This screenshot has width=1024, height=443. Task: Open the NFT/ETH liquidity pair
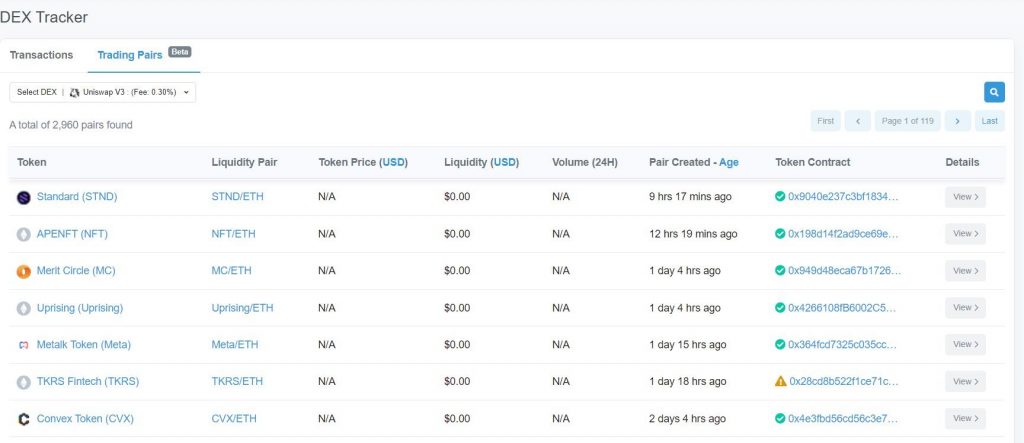tap(233, 233)
